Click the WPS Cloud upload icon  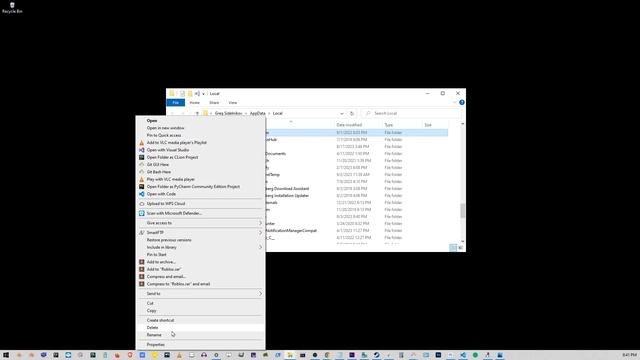142,204
